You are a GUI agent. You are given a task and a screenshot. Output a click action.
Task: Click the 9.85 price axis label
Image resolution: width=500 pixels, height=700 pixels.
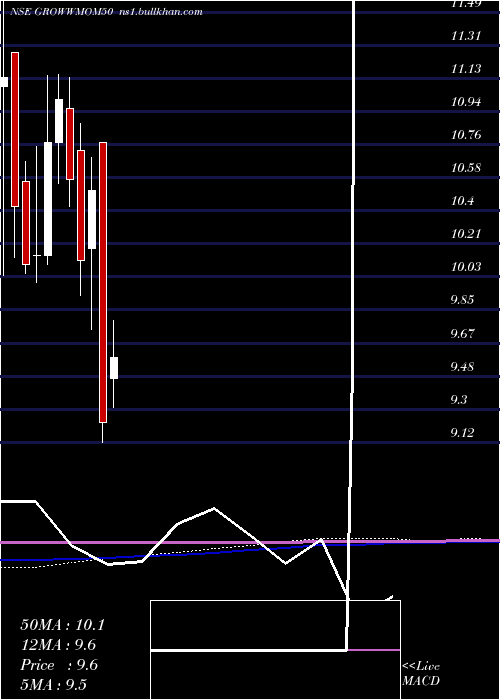(462, 300)
